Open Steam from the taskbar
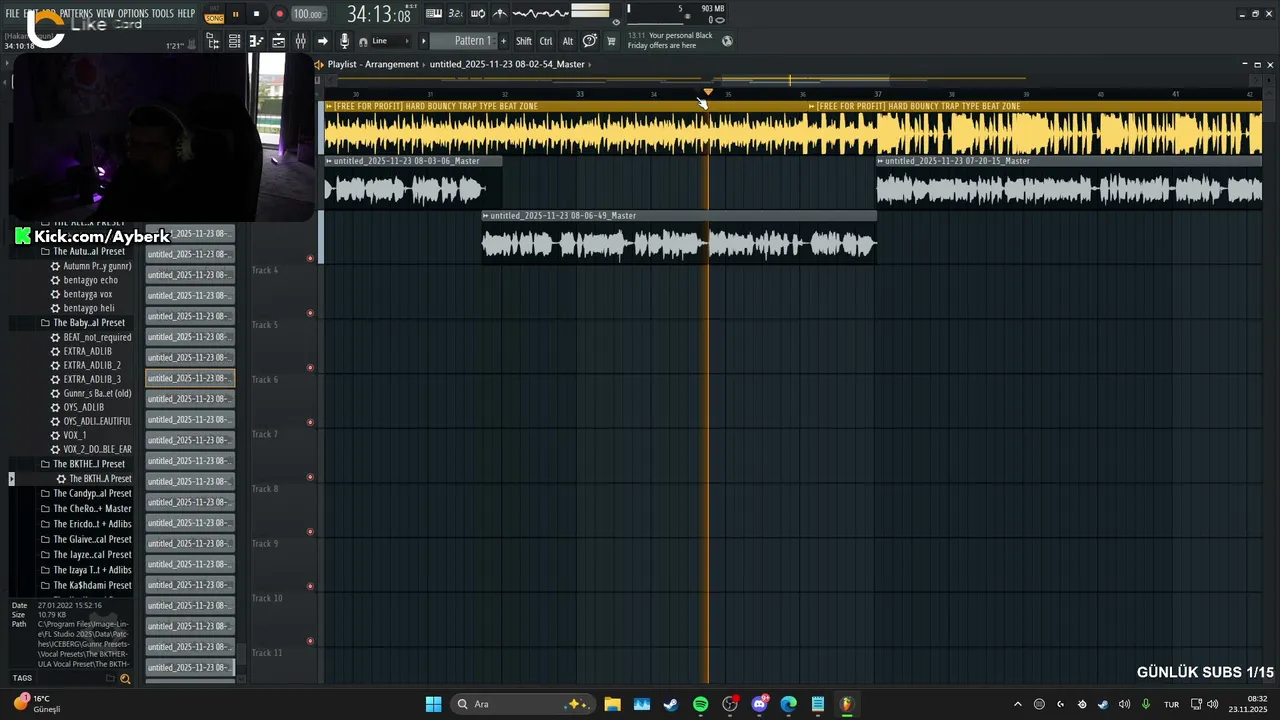This screenshot has height=720, width=1280. coord(671,704)
